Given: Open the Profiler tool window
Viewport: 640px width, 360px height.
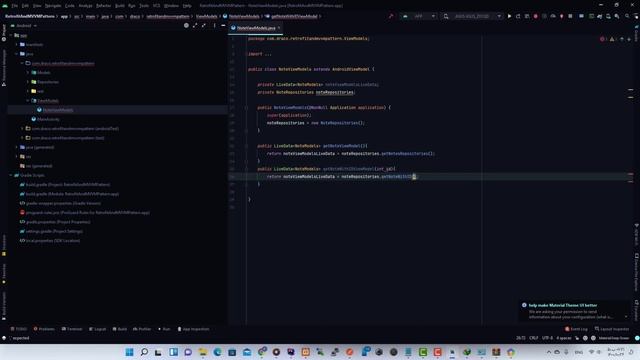Looking at the screenshot, I should click(x=142, y=329).
